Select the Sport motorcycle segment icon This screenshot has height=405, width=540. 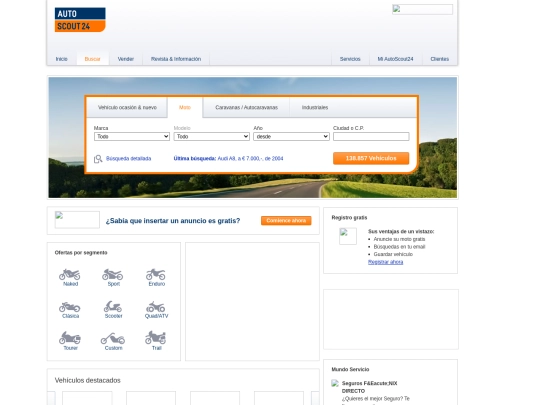[x=113, y=274]
